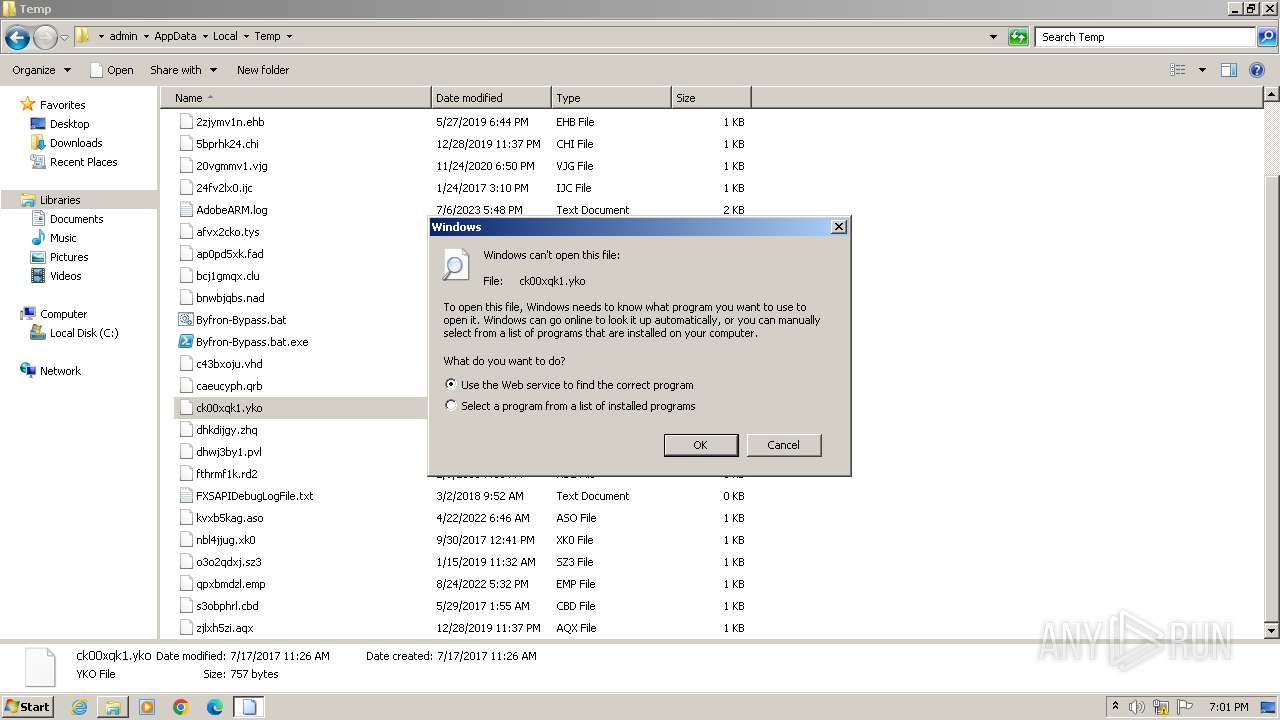The width and height of the screenshot is (1280, 720).
Task: Open the Help question mark icon
Action: coord(1257,70)
